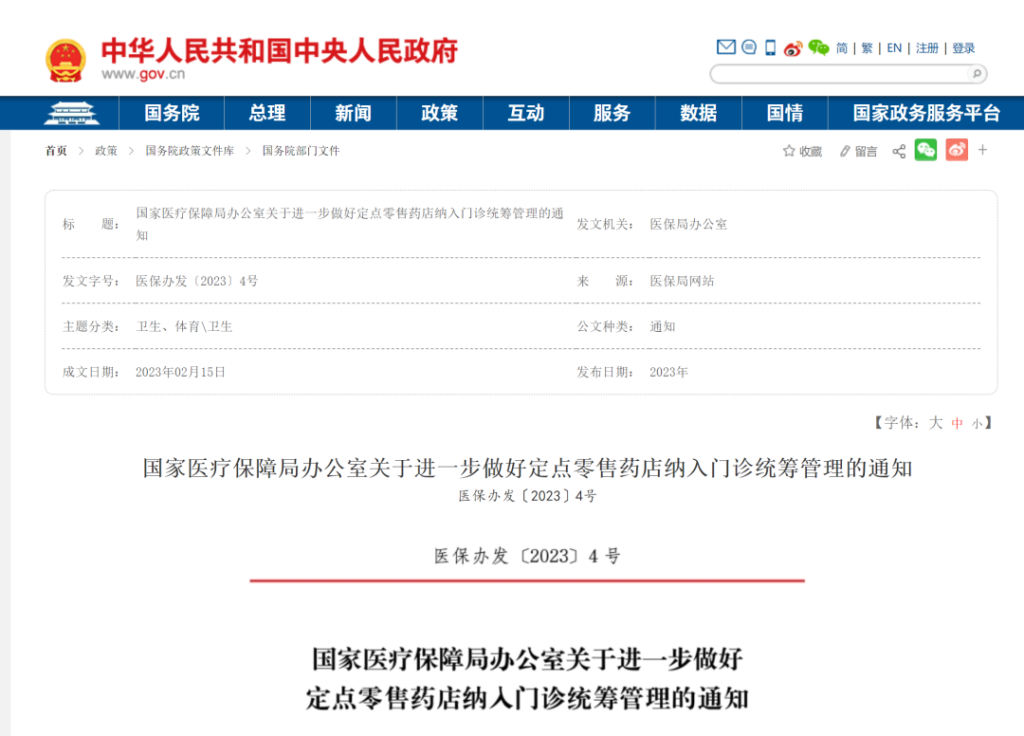This screenshot has width=1024, height=736.
Task: Open the 国务院 menu
Action: 172,113
